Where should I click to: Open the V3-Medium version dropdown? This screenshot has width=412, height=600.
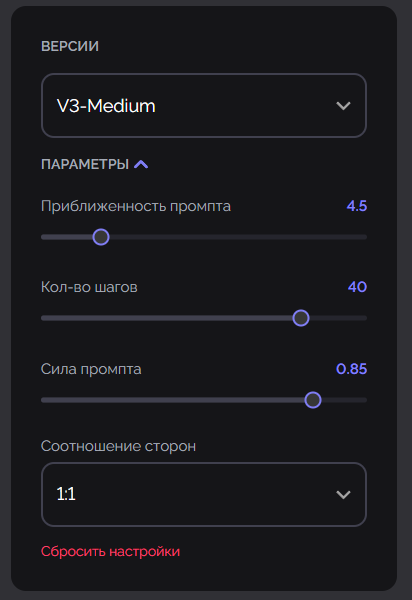pyautogui.click(x=204, y=106)
